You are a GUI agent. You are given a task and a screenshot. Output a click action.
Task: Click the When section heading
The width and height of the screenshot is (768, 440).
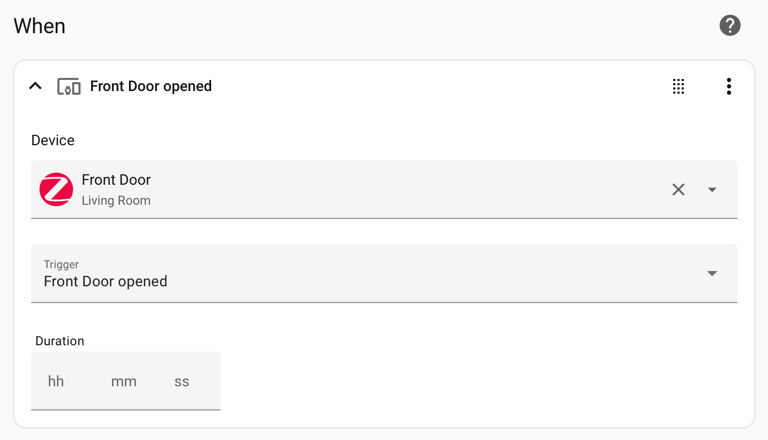[40, 26]
